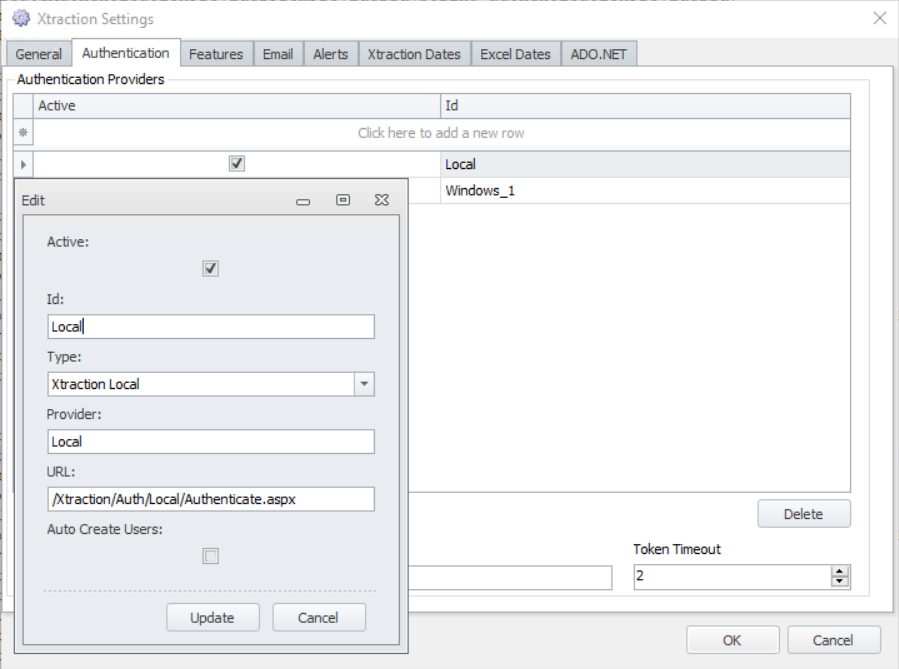The image size is (899, 669).
Task: Click the URL input field
Action: click(x=210, y=499)
